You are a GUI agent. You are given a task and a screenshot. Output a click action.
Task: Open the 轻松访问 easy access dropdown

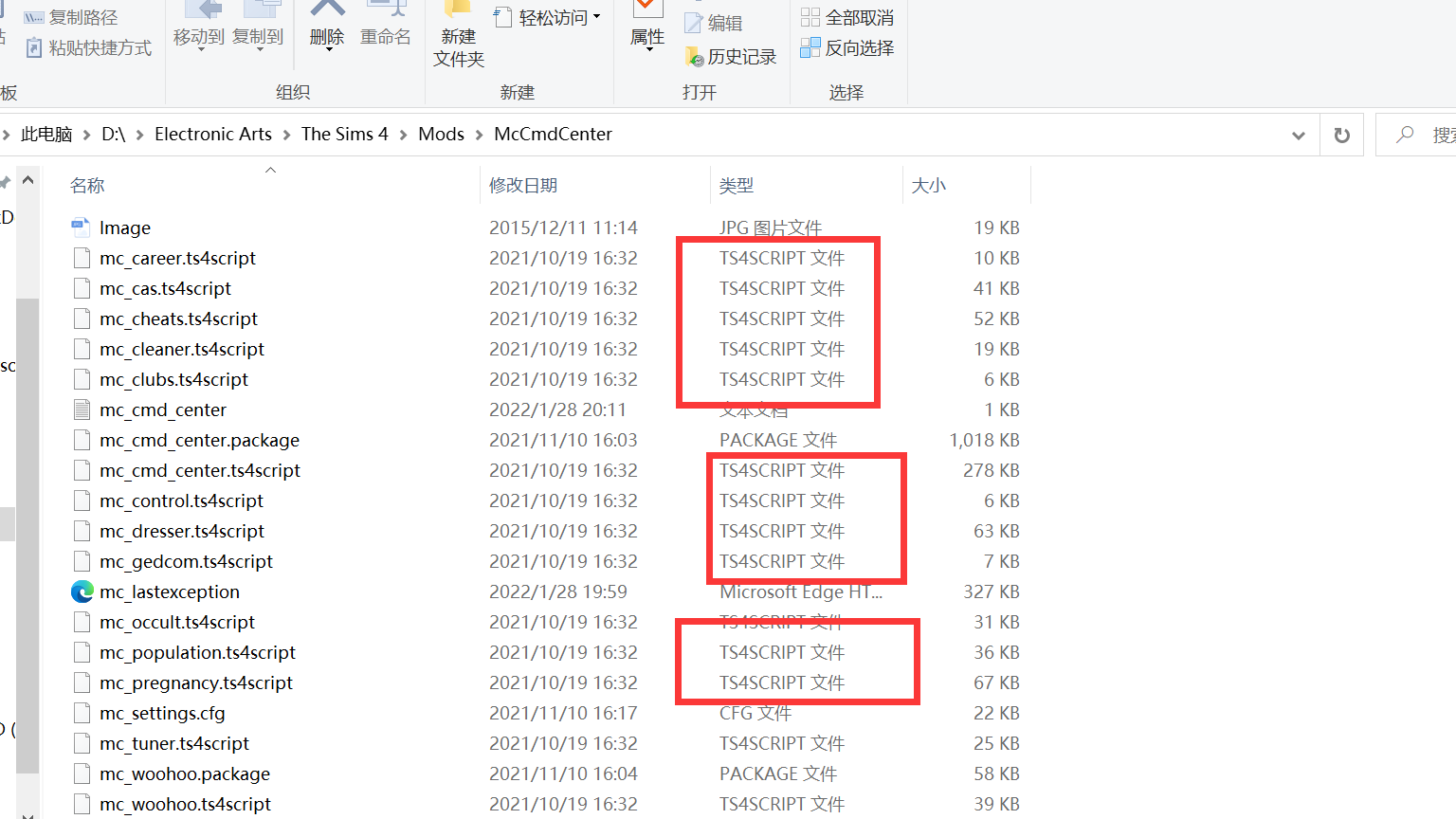pyautogui.click(x=548, y=17)
